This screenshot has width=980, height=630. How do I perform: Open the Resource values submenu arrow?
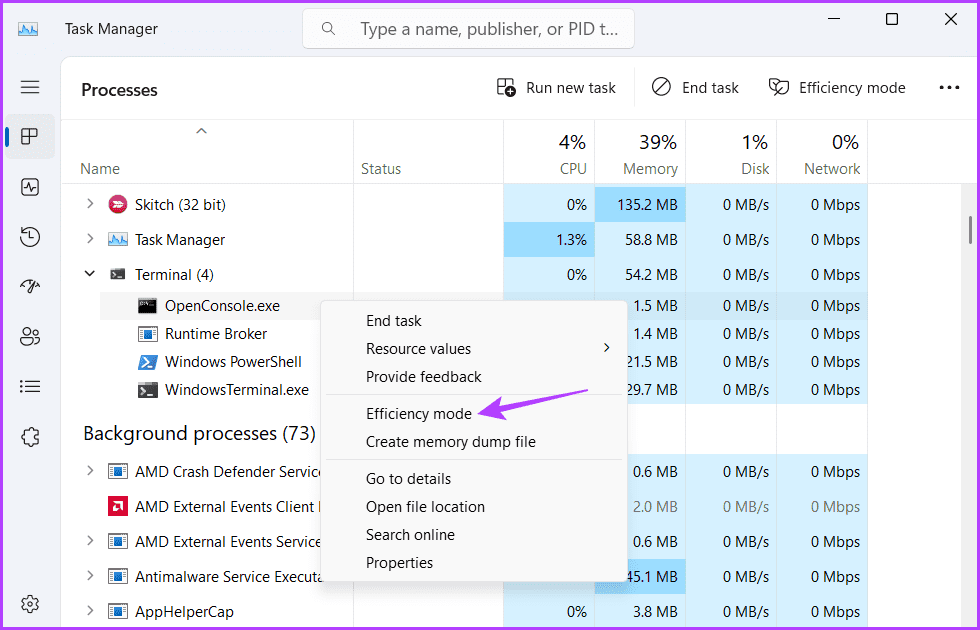coord(606,348)
